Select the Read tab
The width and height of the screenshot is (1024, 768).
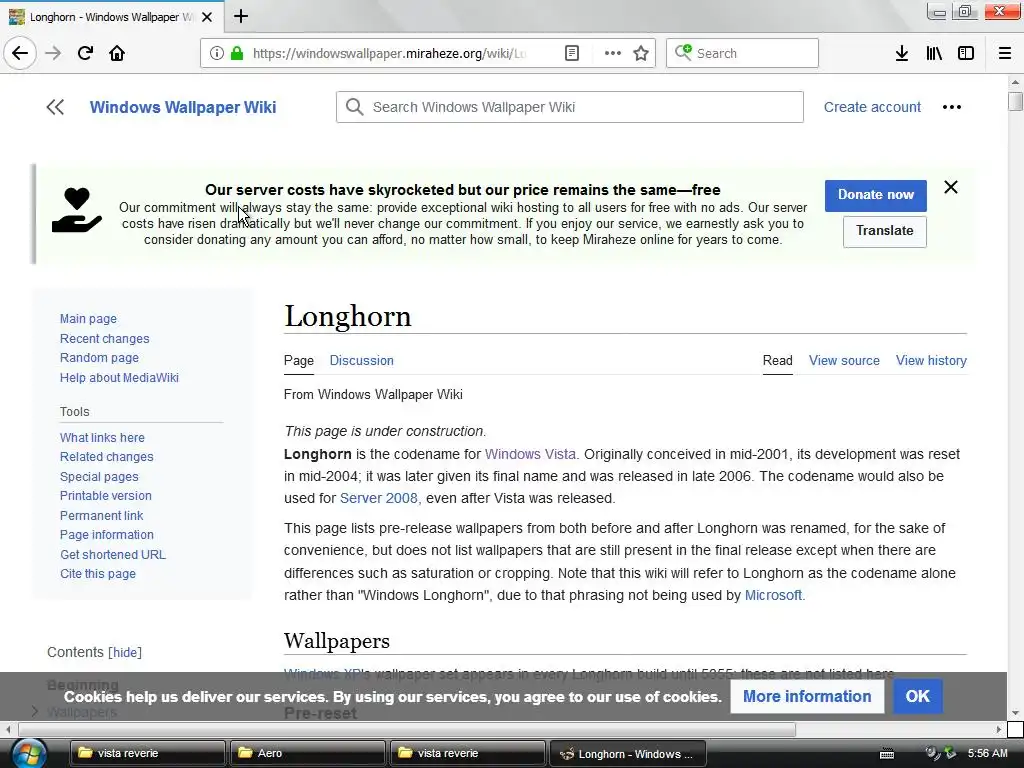777,360
